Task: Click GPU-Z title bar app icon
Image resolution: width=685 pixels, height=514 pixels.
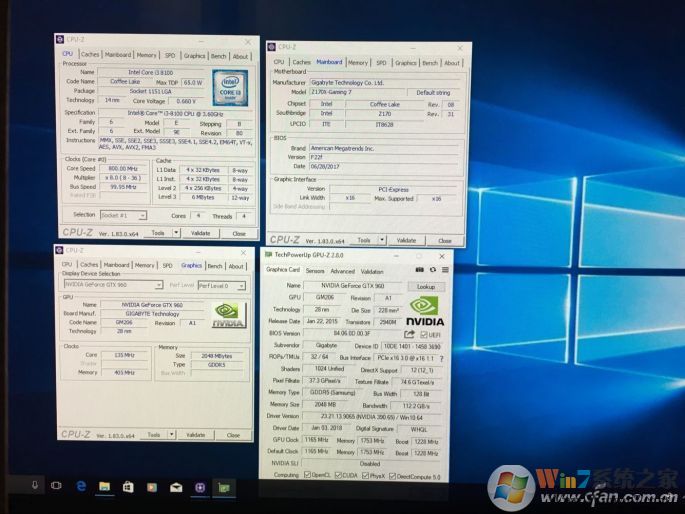Action: 268,255
